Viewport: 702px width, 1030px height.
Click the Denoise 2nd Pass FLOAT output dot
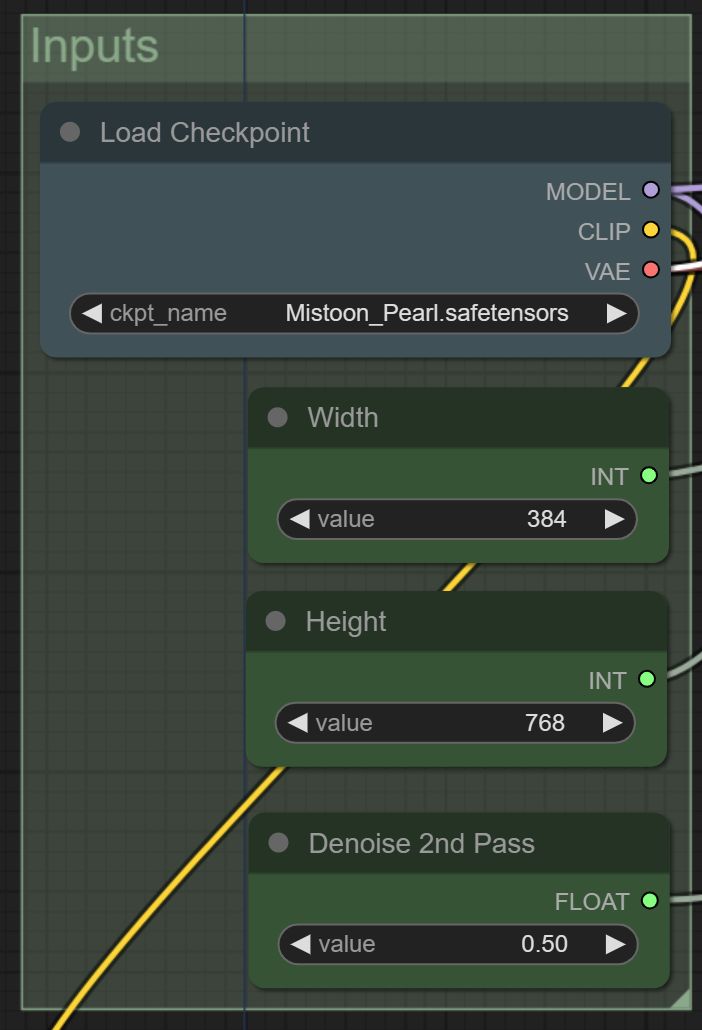649,901
